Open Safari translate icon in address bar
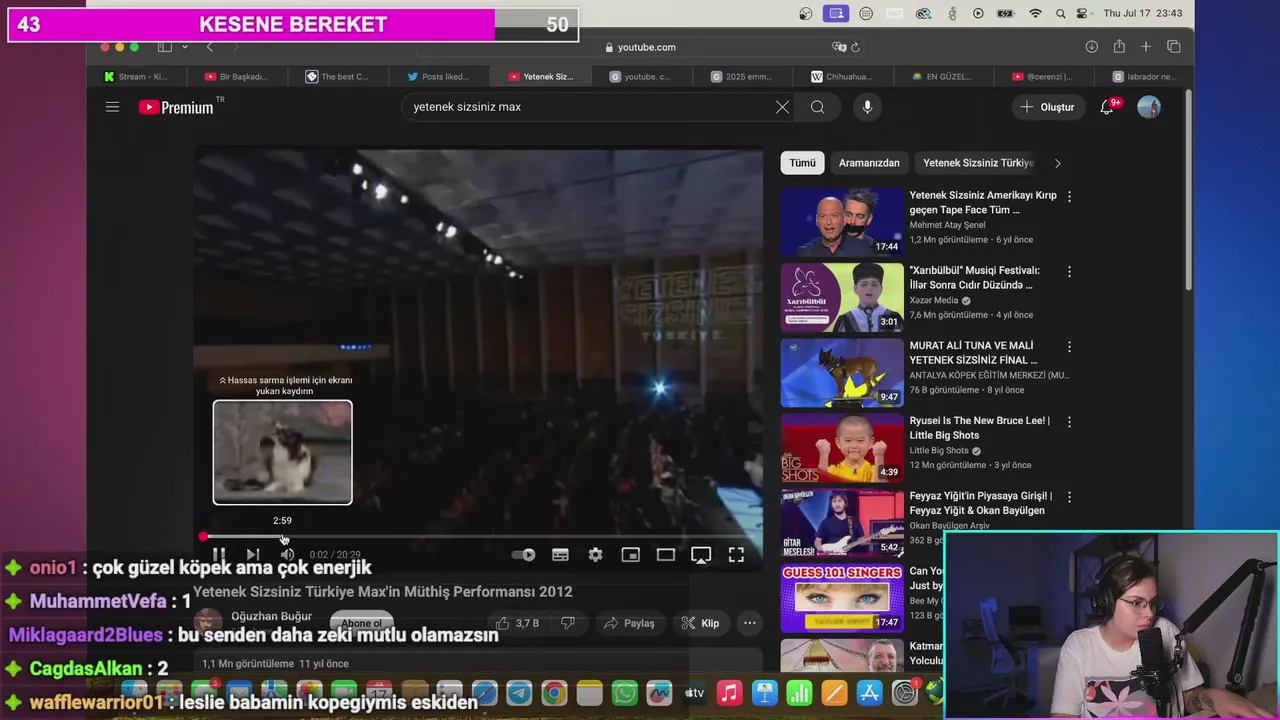1280x720 pixels. coord(839,47)
